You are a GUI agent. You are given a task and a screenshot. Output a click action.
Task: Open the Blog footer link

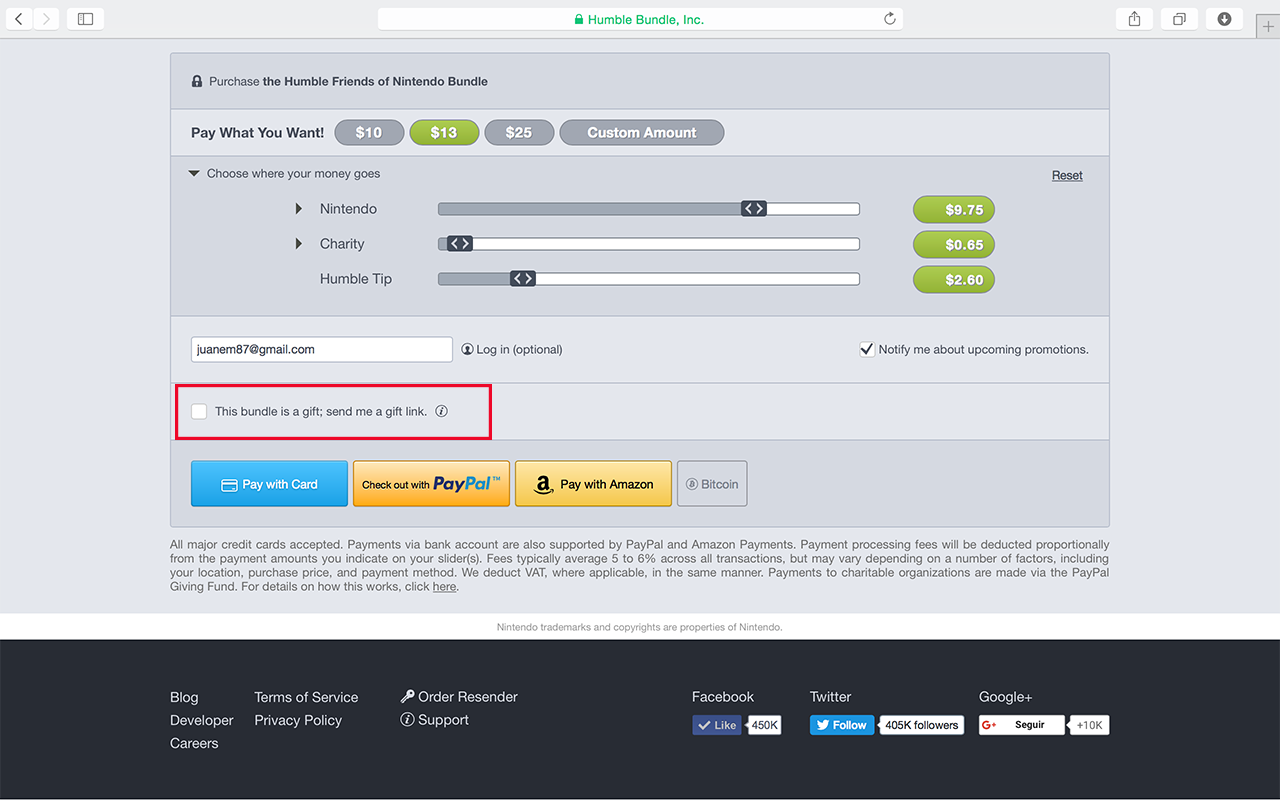pyautogui.click(x=184, y=697)
